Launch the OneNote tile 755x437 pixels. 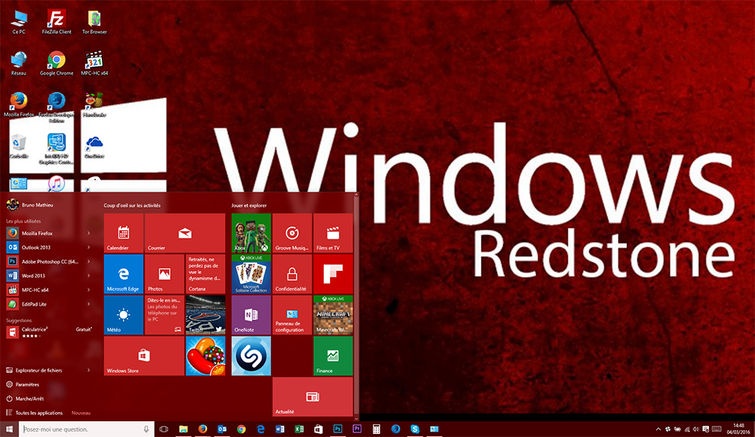pos(251,315)
